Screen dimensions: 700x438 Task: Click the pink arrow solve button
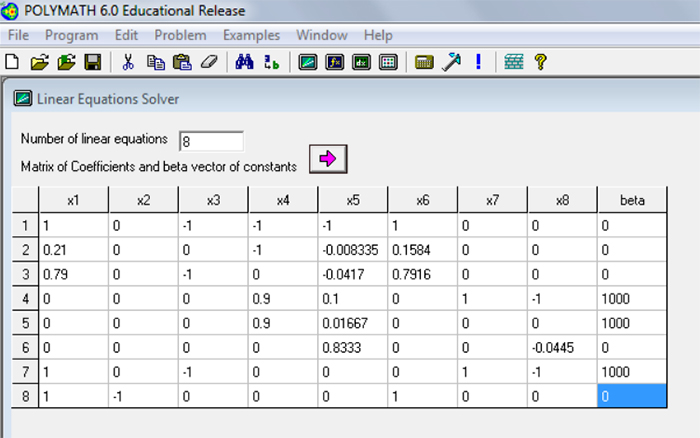click(326, 158)
